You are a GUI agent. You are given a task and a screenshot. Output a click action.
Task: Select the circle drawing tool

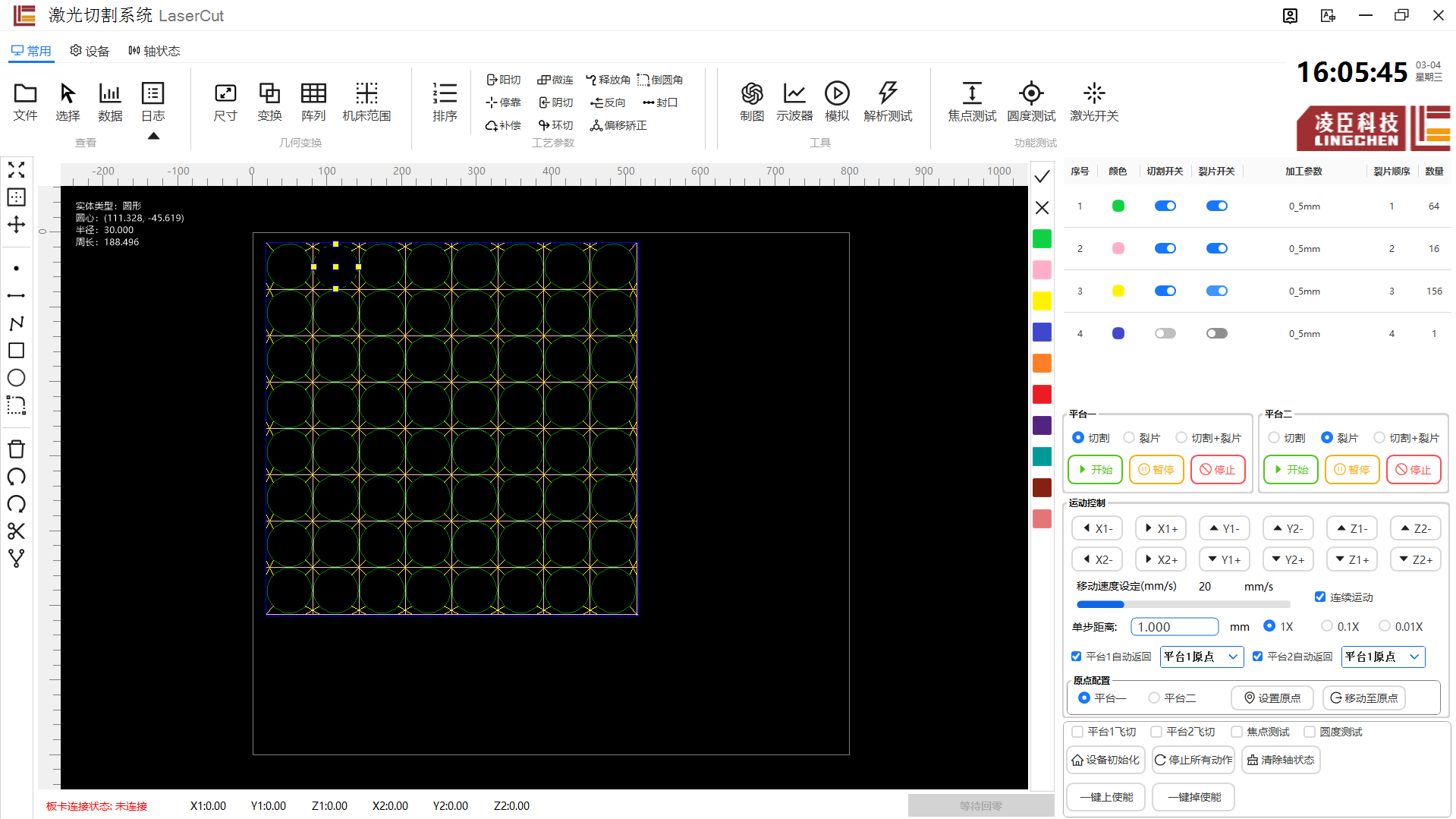click(x=16, y=378)
